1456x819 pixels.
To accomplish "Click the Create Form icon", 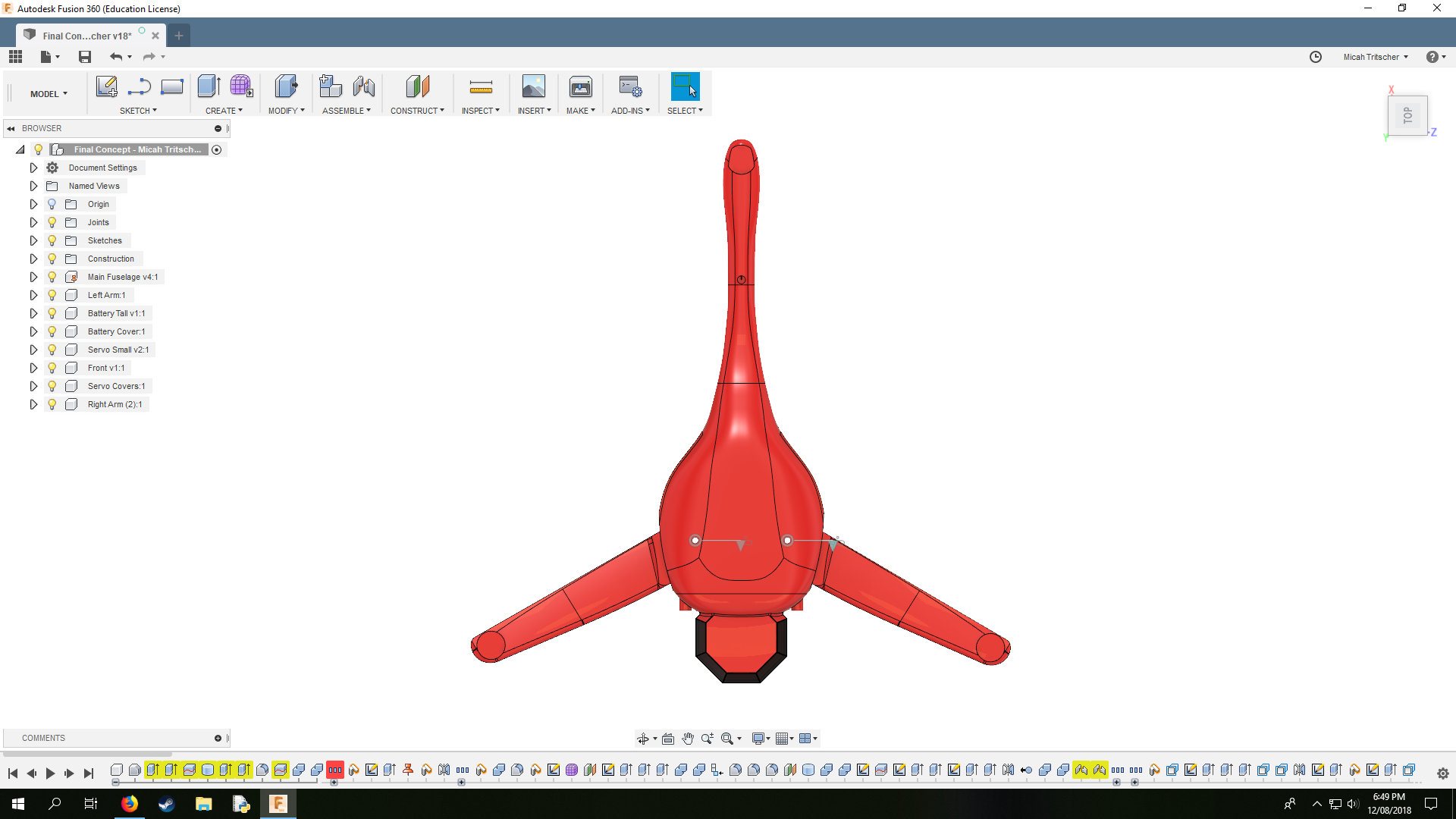I will click(241, 86).
